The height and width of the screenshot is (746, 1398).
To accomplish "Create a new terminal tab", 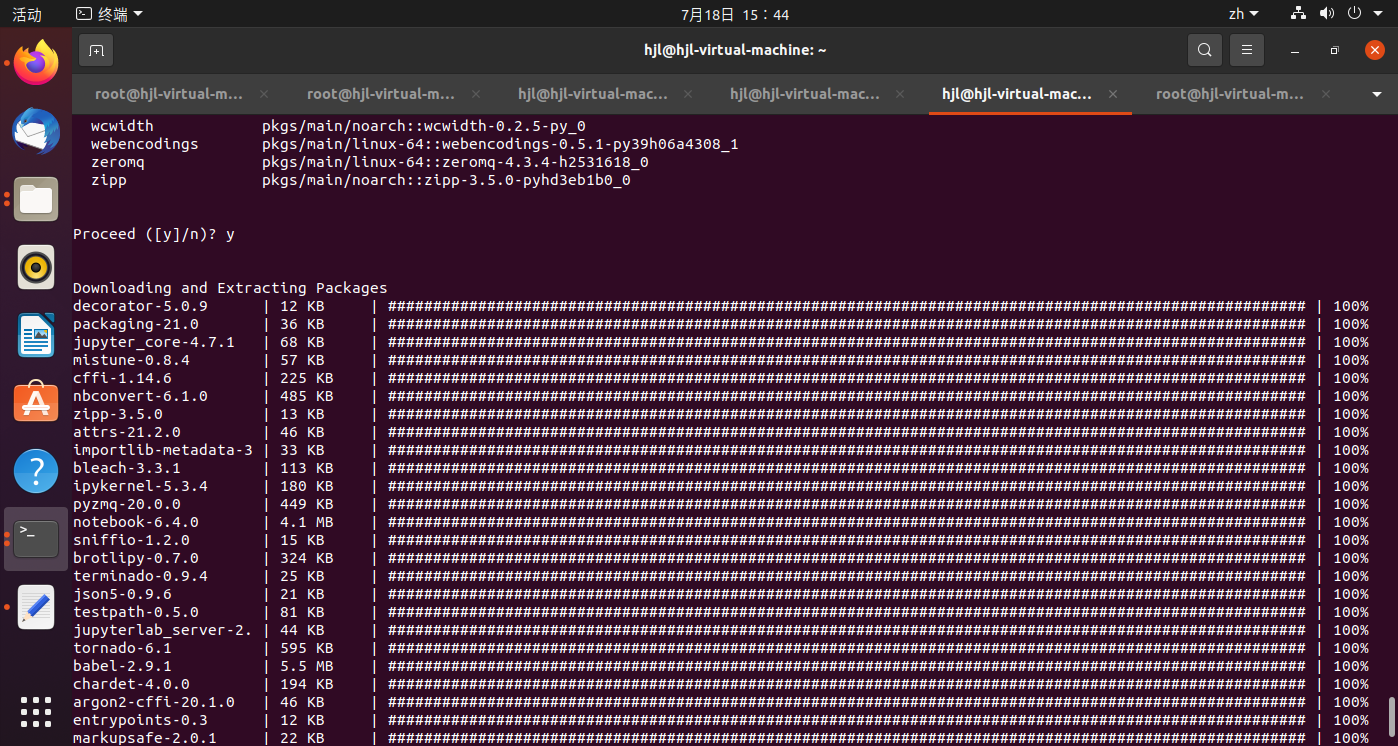I will [96, 49].
